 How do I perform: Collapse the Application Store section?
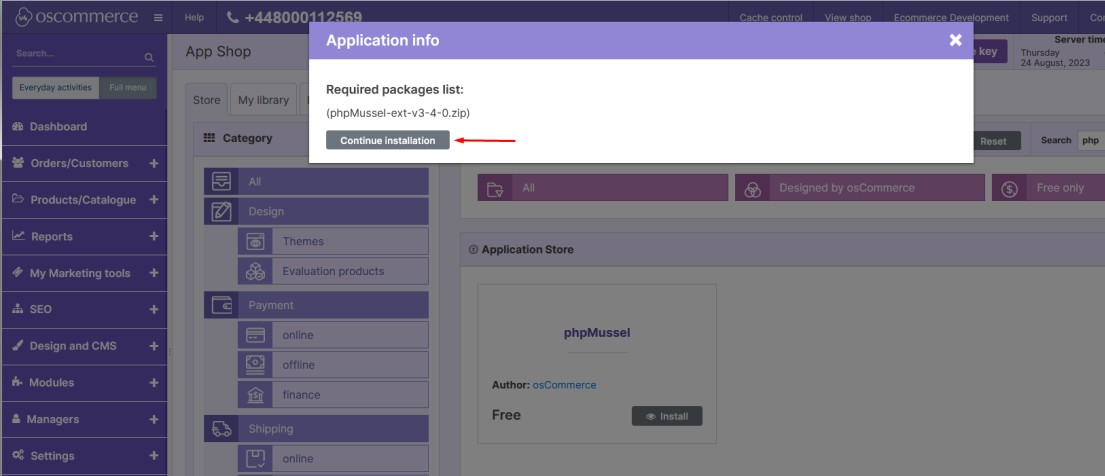473,250
